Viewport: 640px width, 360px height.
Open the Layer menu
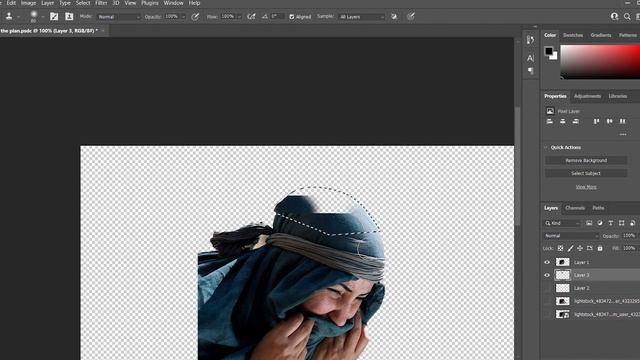(47, 3)
